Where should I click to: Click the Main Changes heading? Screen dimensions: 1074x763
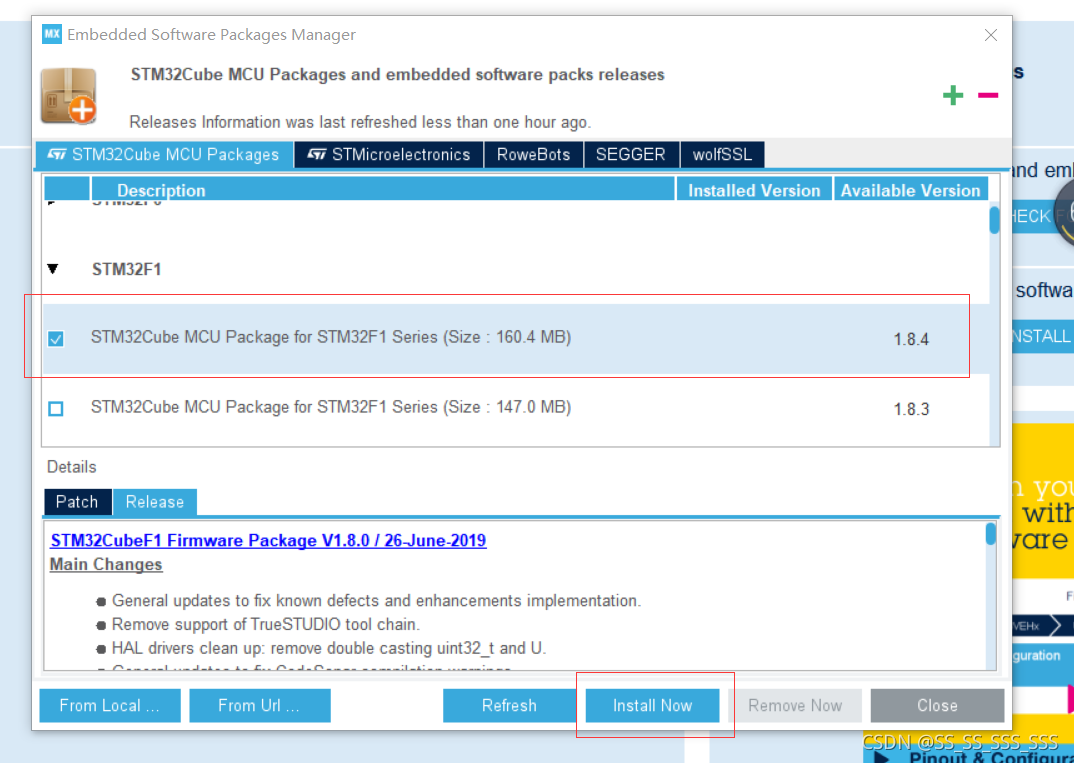coord(106,564)
